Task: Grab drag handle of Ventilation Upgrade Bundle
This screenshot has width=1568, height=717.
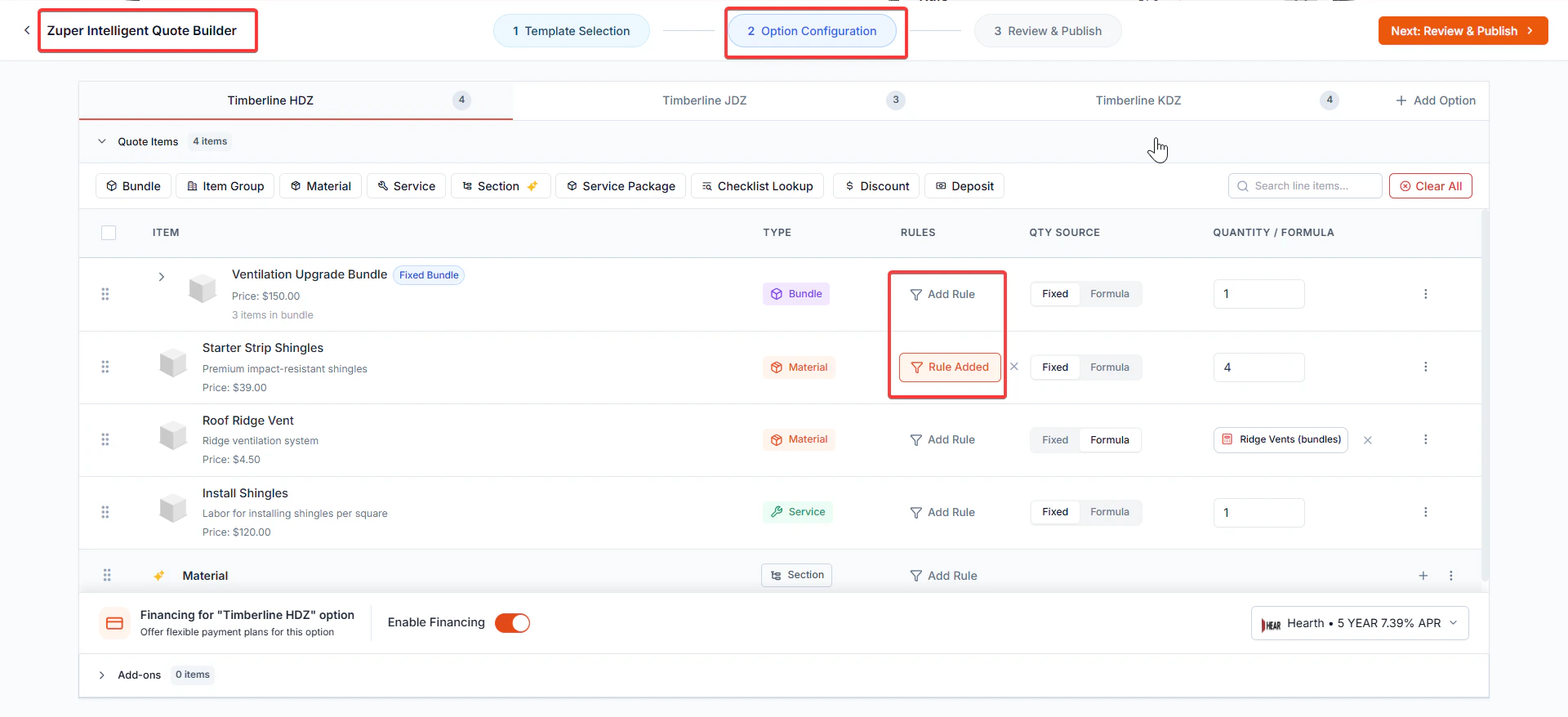Action: 105,294
